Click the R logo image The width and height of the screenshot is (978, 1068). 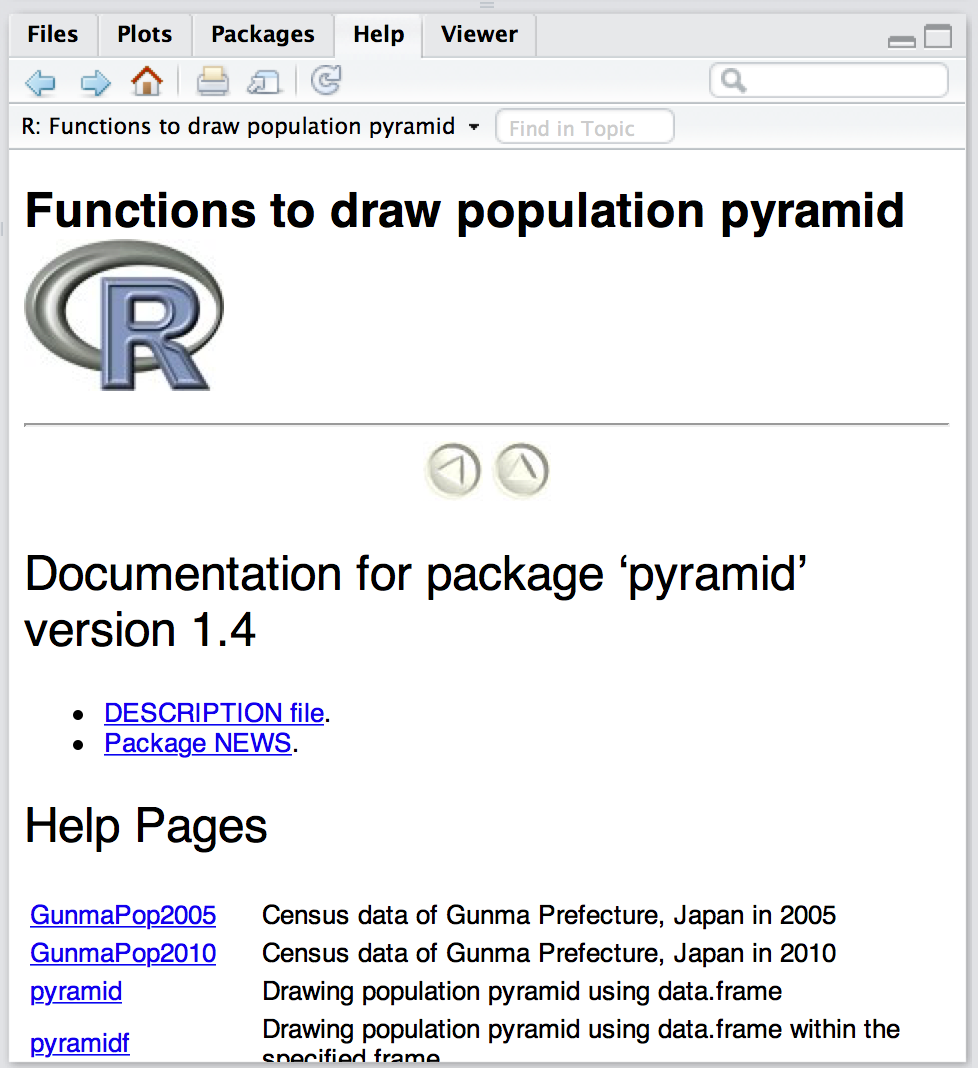pos(123,315)
